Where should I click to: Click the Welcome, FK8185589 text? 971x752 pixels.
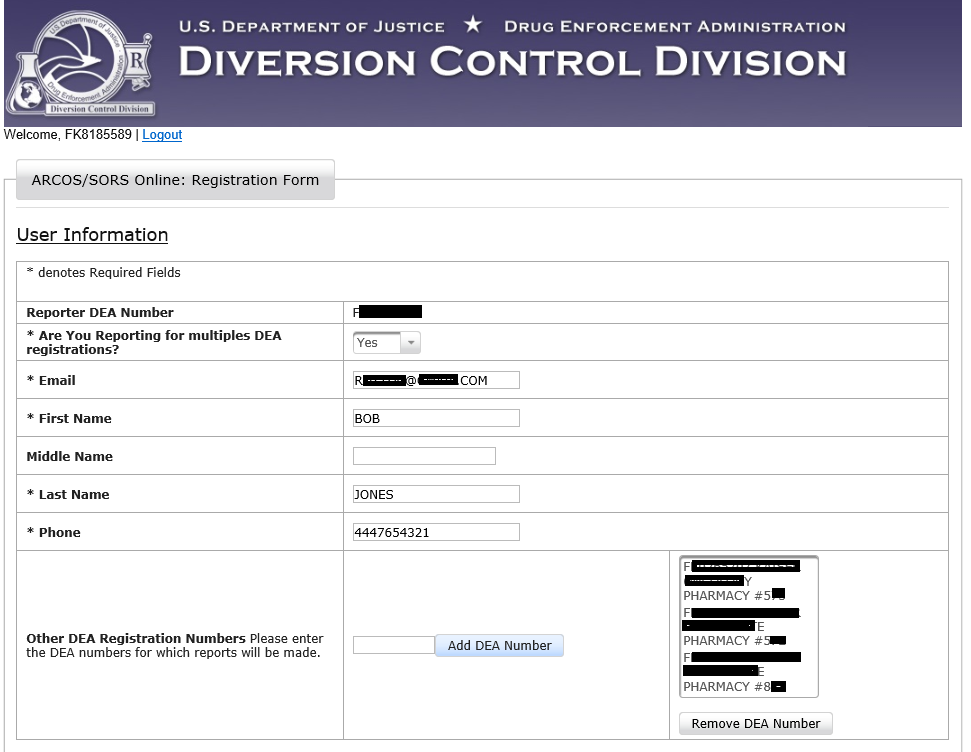pos(67,134)
